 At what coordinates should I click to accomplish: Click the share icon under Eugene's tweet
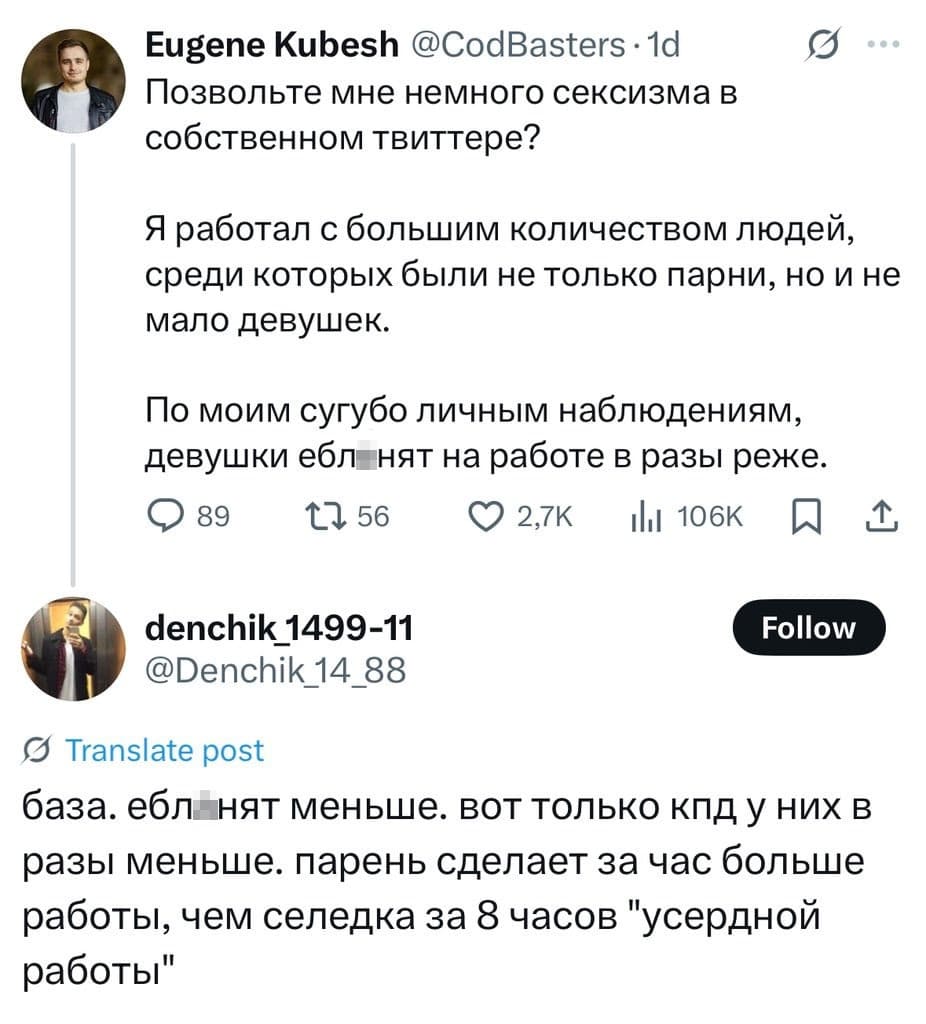(882, 516)
